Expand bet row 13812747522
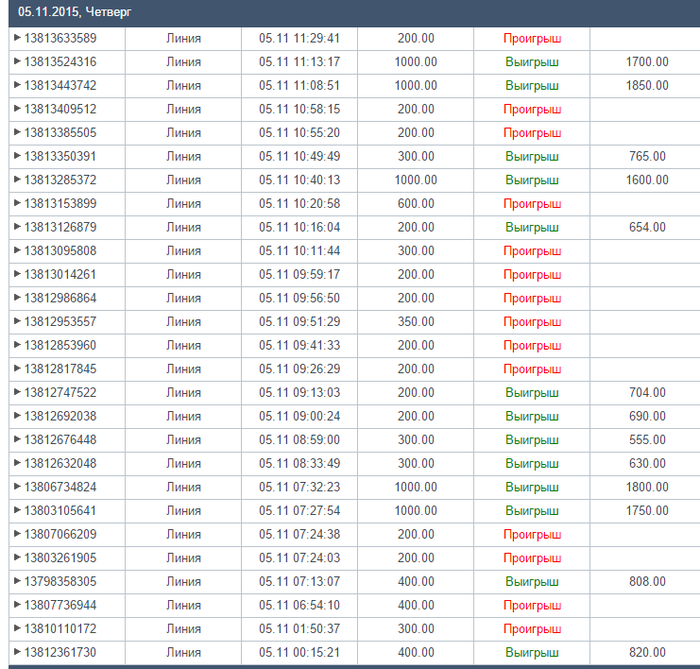 coord(17,392)
